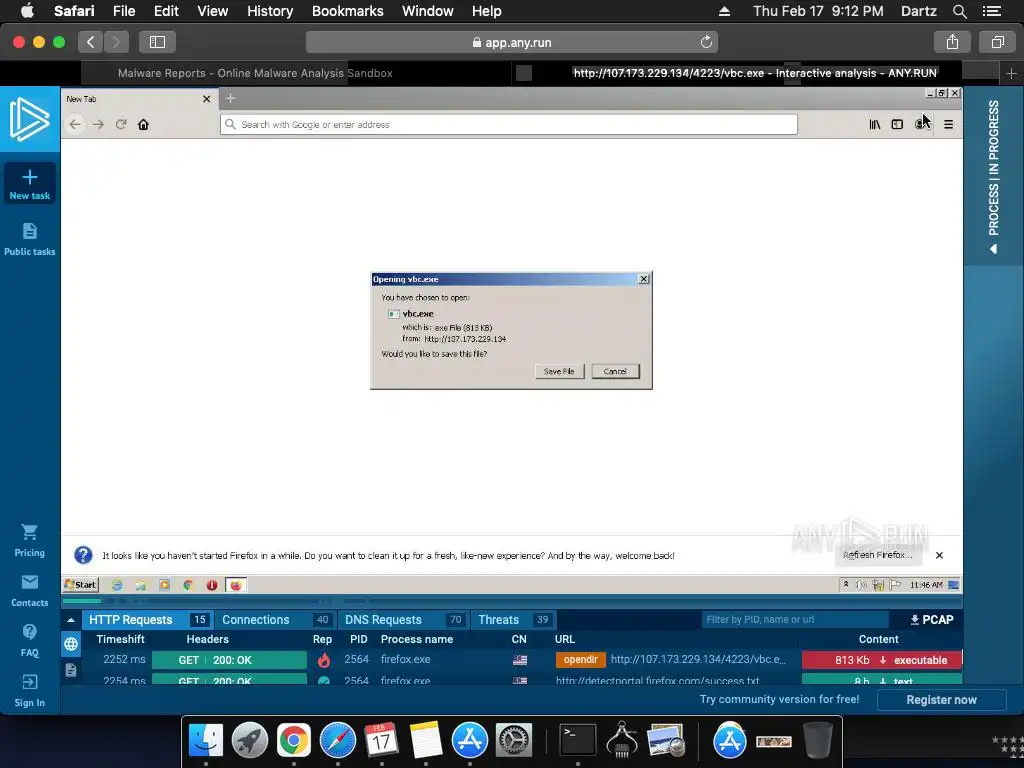
Task: Open the Bookmarks menu in menu bar
Action: [x=347, y=11]
